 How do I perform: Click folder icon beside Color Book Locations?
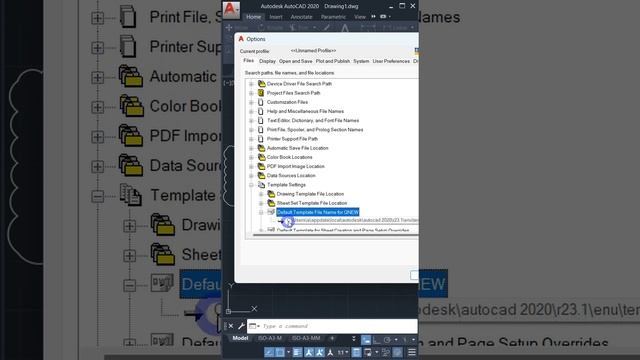[x=262, y=157]
